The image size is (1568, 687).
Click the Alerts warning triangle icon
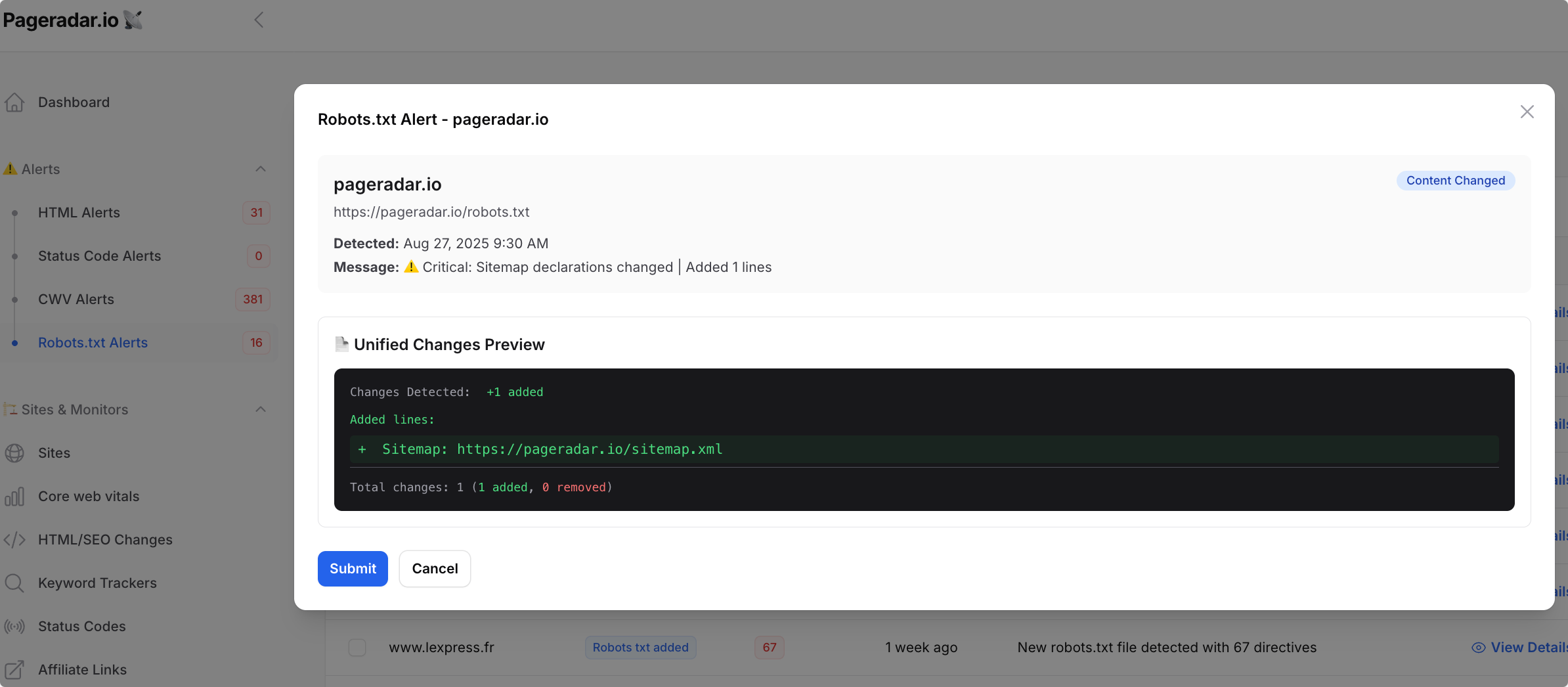10,169
